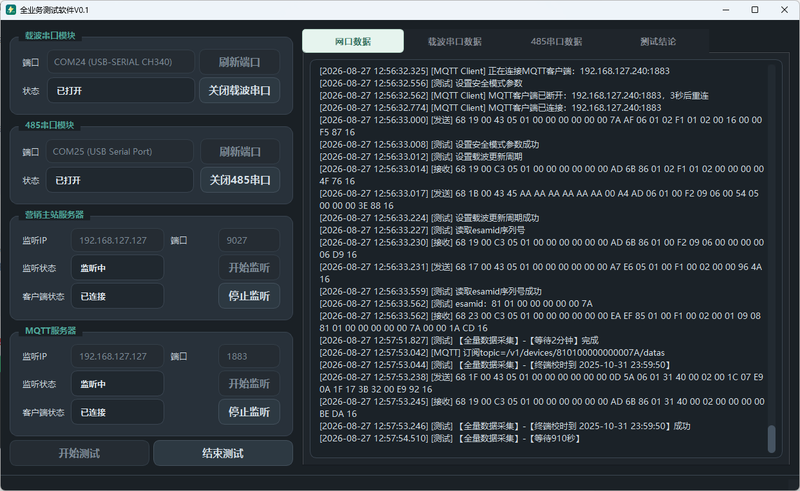Screen dimensions: 800x491
Task: Refresh ports in the 485串口模块 section
Action: (240, 152)
